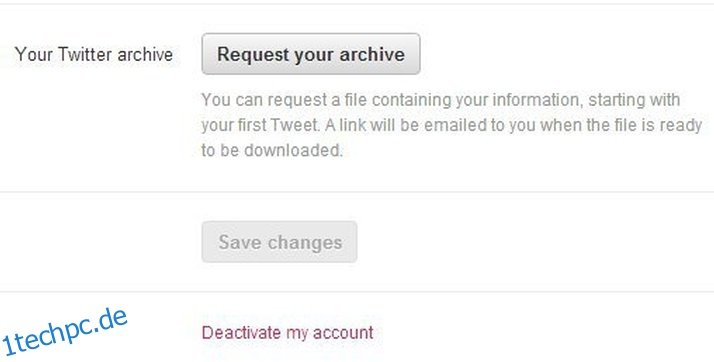Click the 'to be downloaded.' text line
714x362 pixels.
pos(272,151)
